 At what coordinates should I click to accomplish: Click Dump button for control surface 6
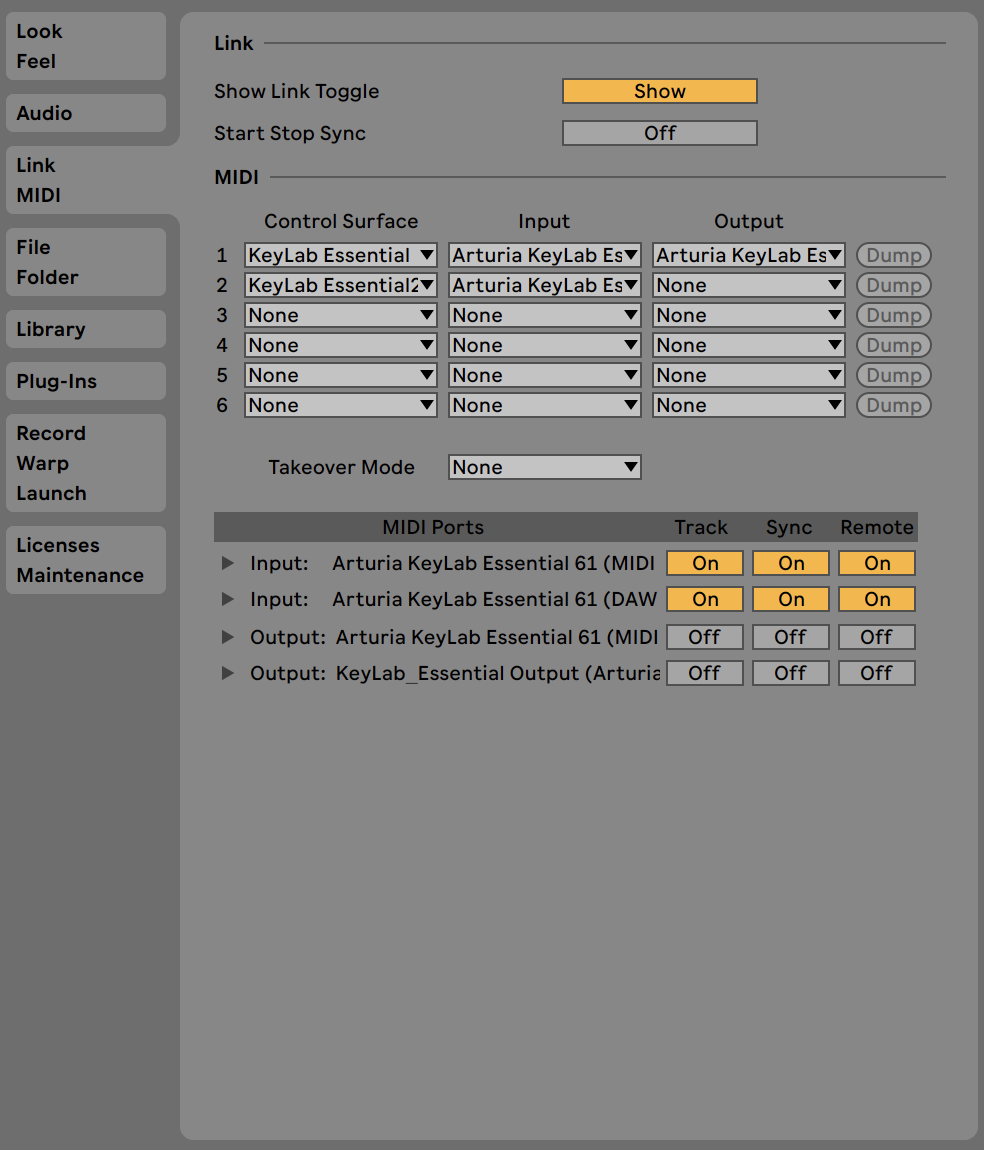(x=894, y=406)
